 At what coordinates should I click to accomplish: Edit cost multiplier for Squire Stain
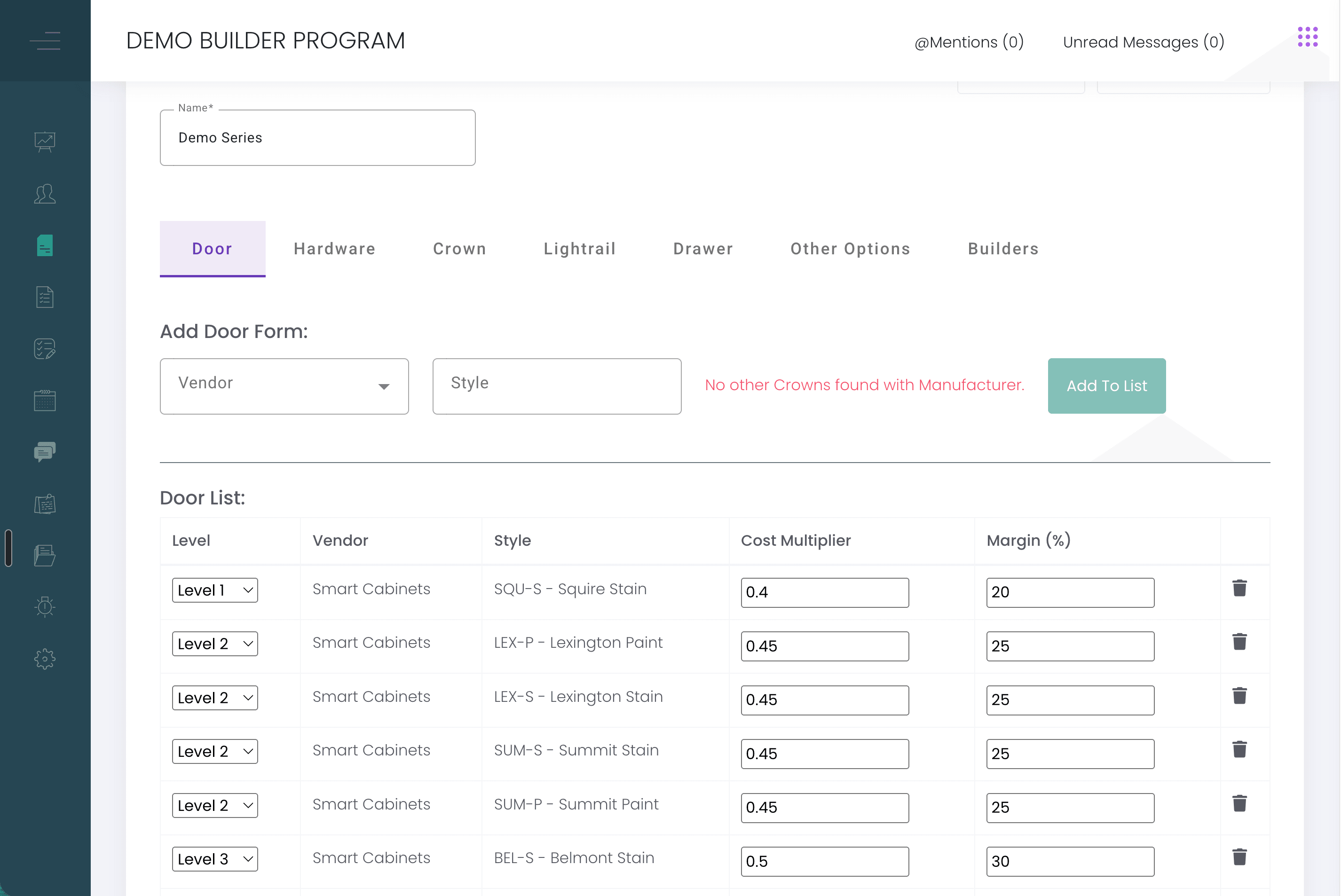[x=825, y=593]
